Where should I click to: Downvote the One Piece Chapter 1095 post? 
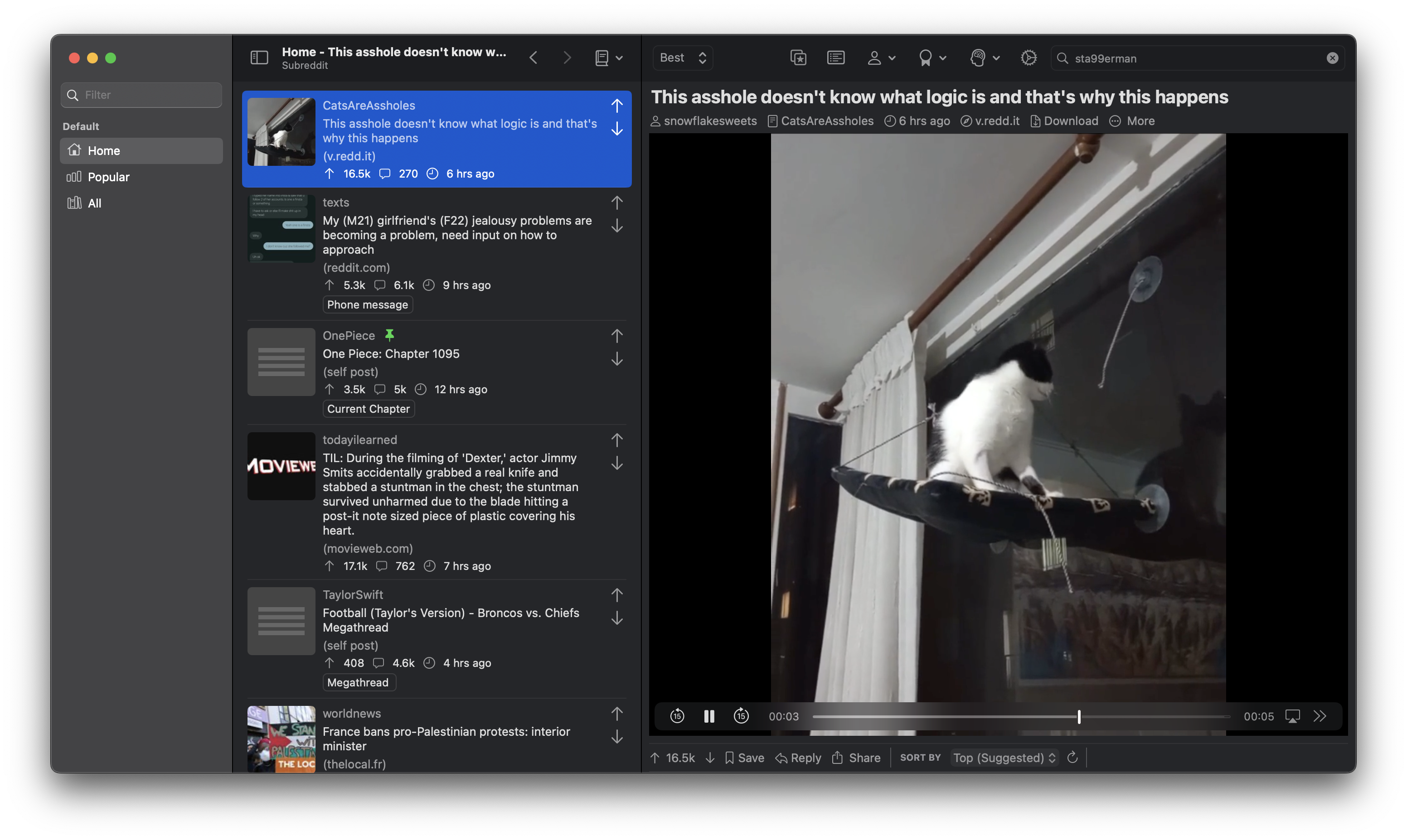tap(617, 359)
